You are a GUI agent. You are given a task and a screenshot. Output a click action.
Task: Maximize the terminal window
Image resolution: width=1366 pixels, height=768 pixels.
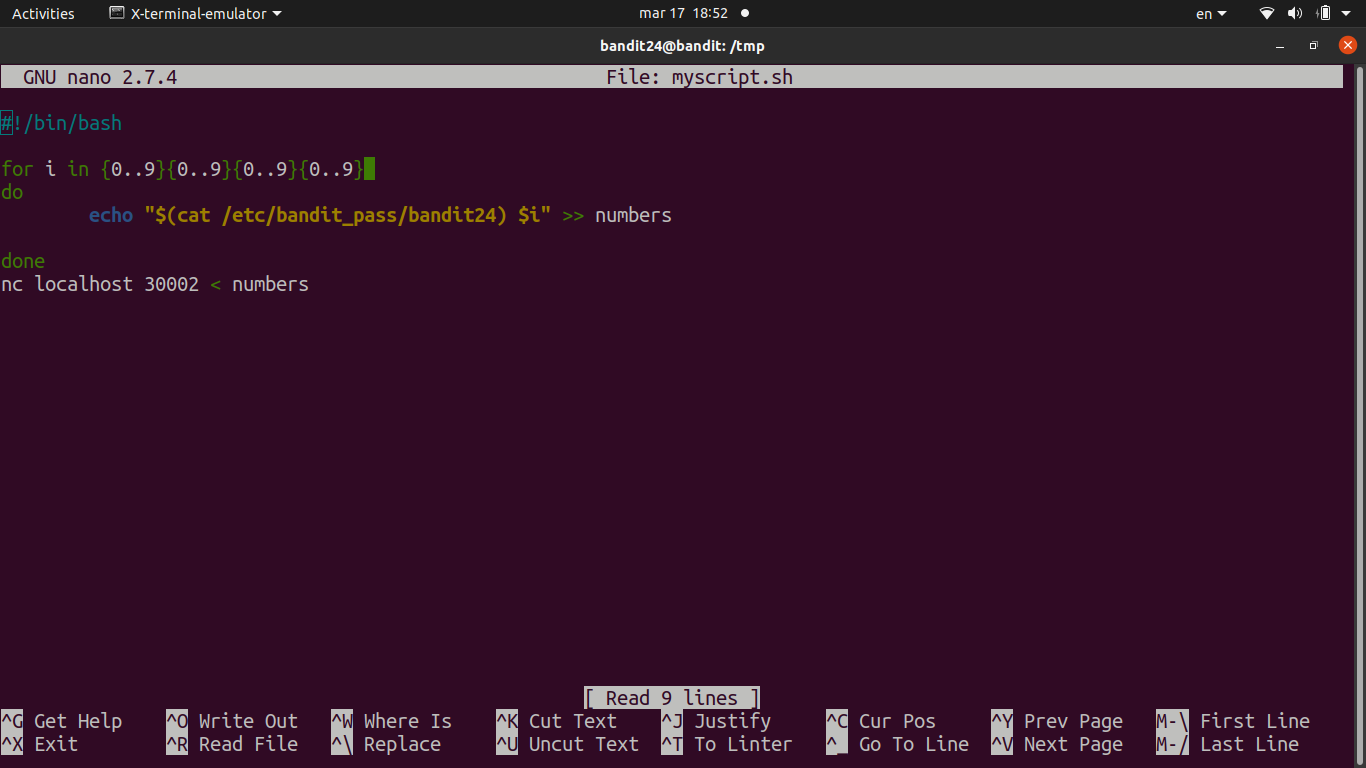(1314, 46)
